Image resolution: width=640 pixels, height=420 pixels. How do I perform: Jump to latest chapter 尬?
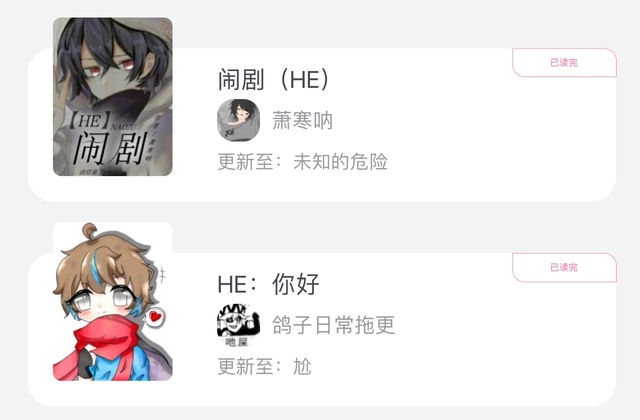click(x=302, y=367)
